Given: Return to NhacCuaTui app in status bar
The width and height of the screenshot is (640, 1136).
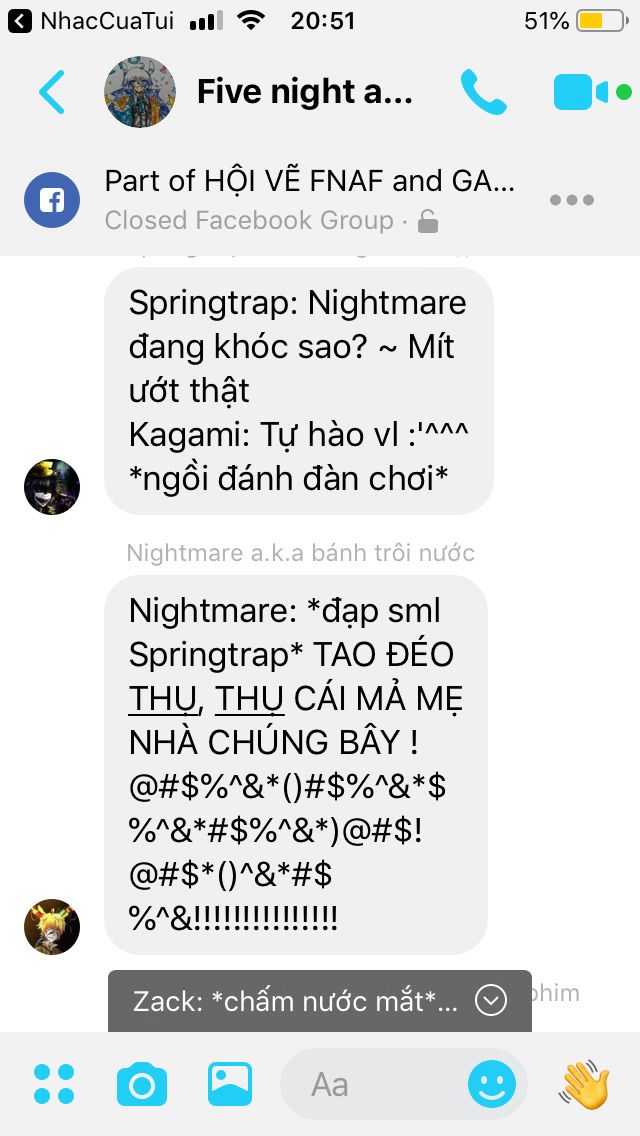Looking at the screenshot, I should (x=91, y=21).
